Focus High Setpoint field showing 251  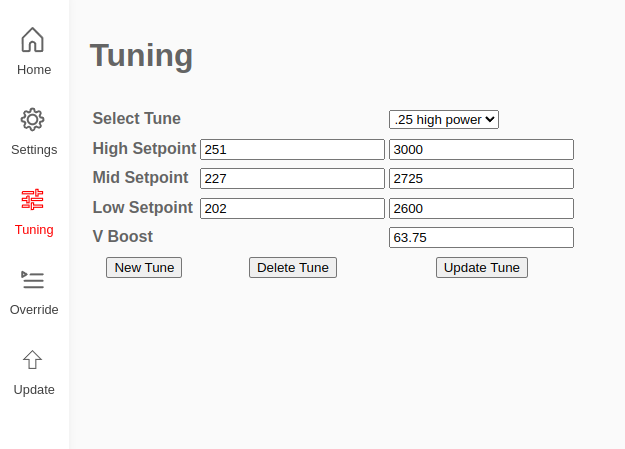pyautogui.click(x=292, y=150)
